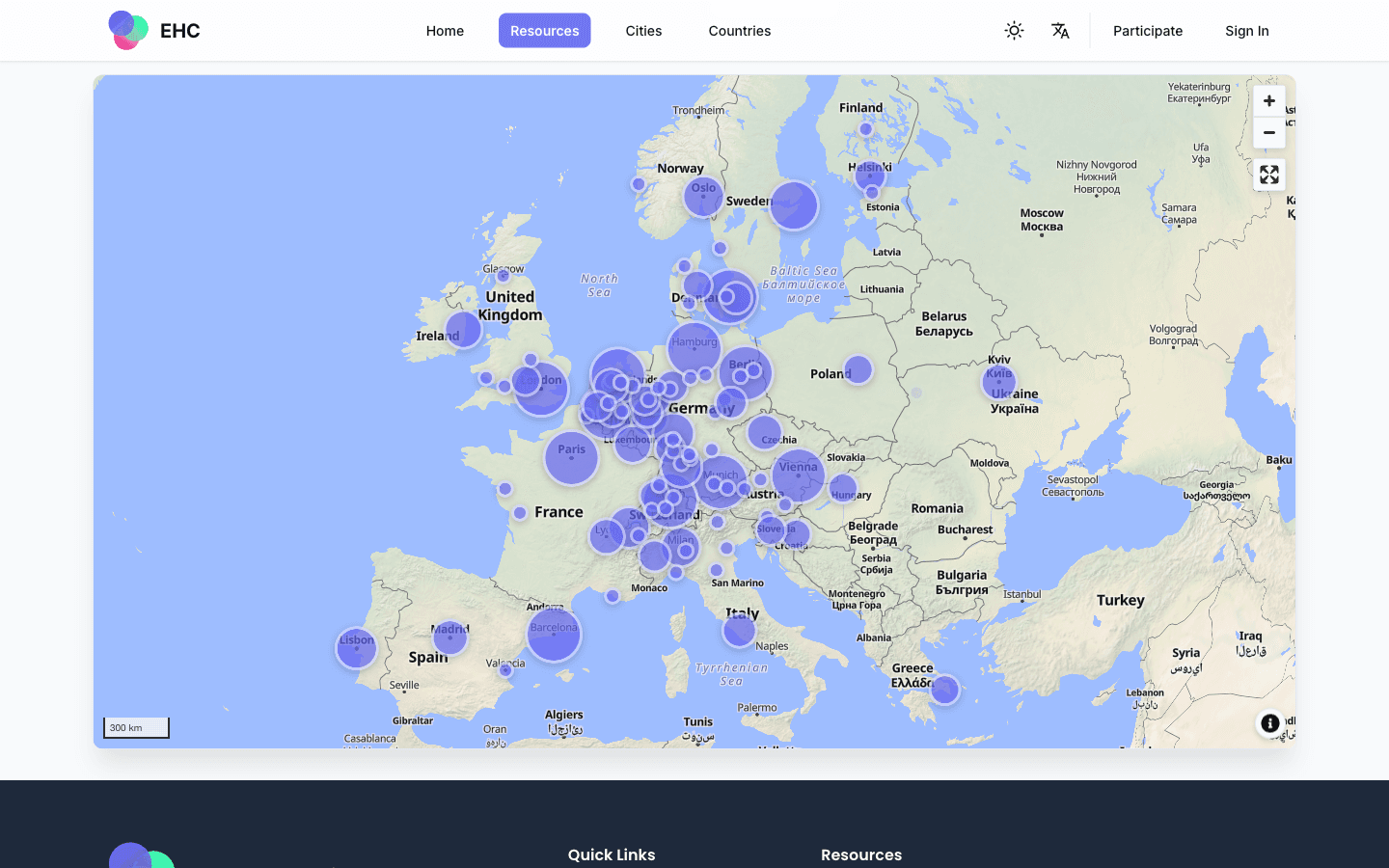Open the language selector translate icon
The width and height of the screenshot is (1389, 868).
tap(1060, 30)
